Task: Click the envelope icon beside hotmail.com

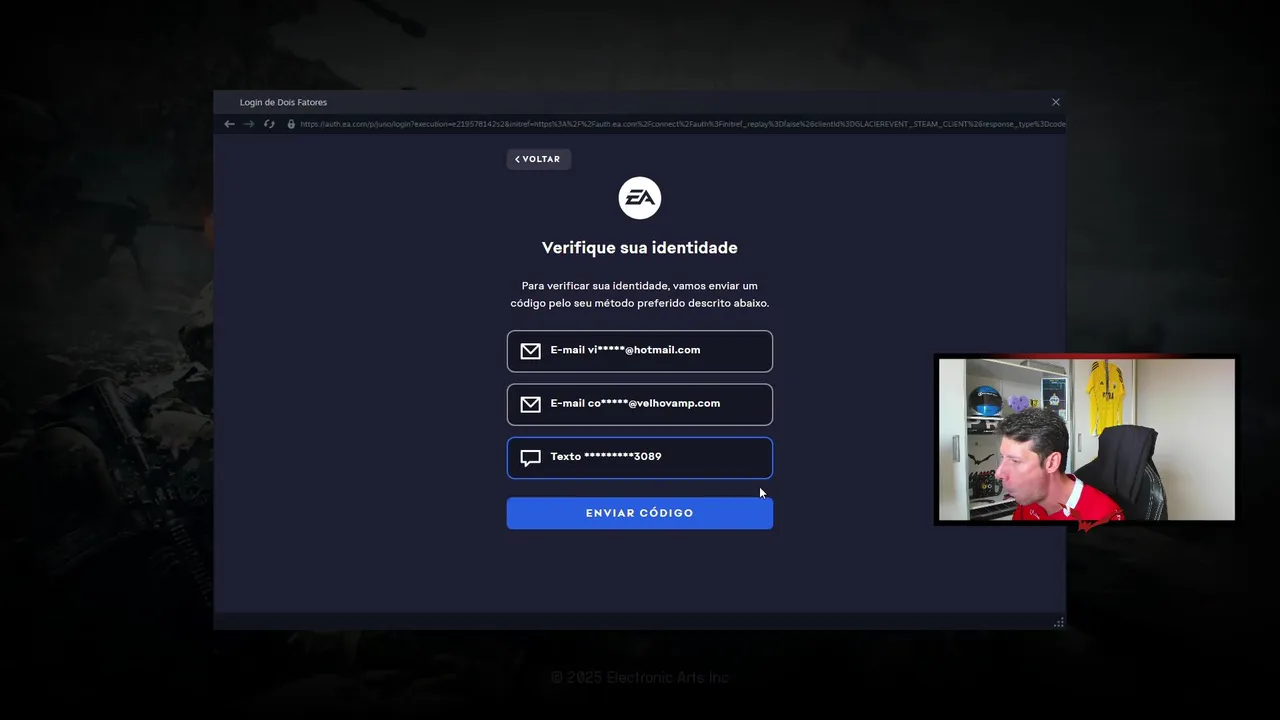Action: (x=531, y=351)
